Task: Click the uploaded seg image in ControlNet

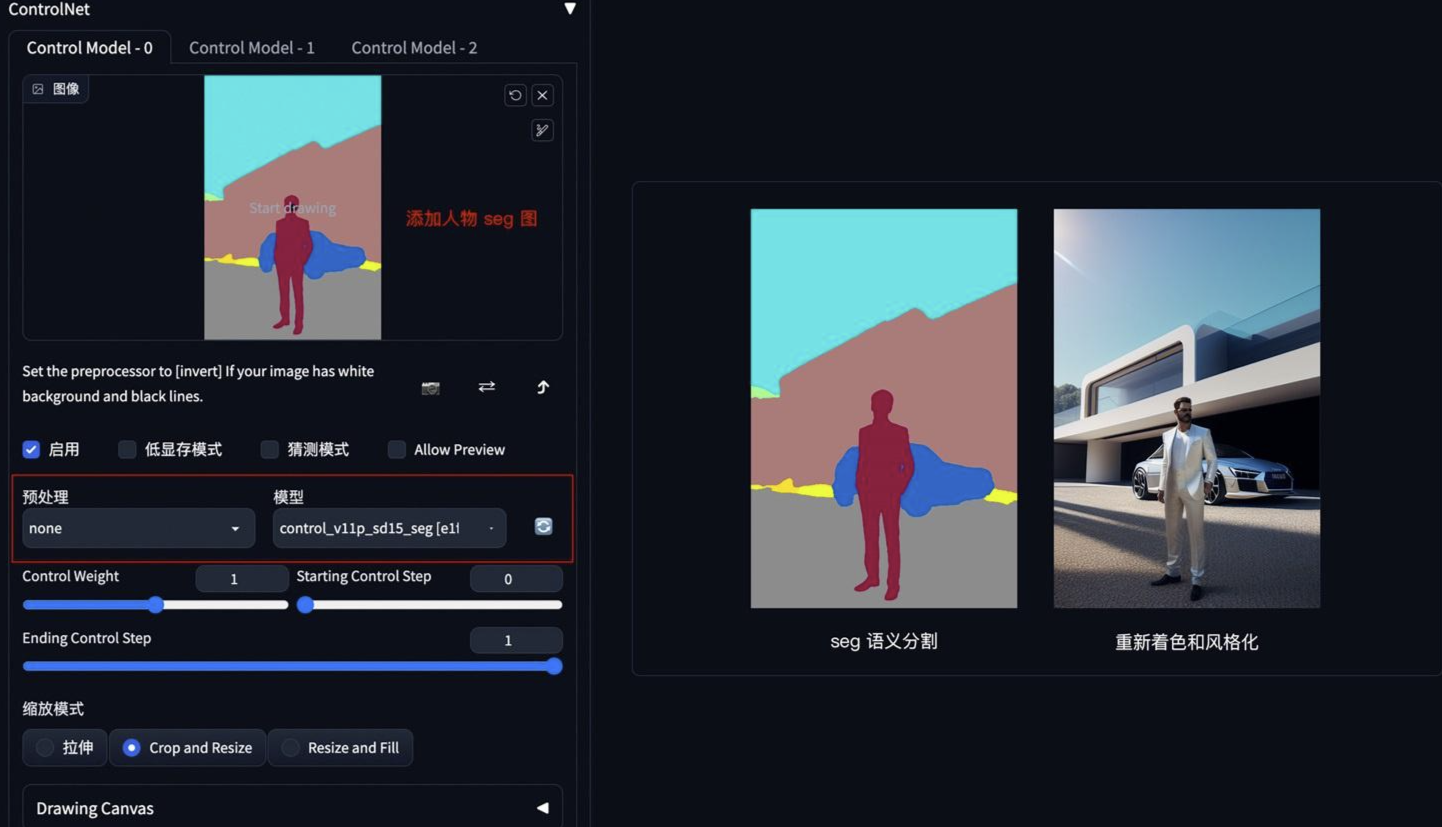Action: pyautogui.click(x=292, y=207)
